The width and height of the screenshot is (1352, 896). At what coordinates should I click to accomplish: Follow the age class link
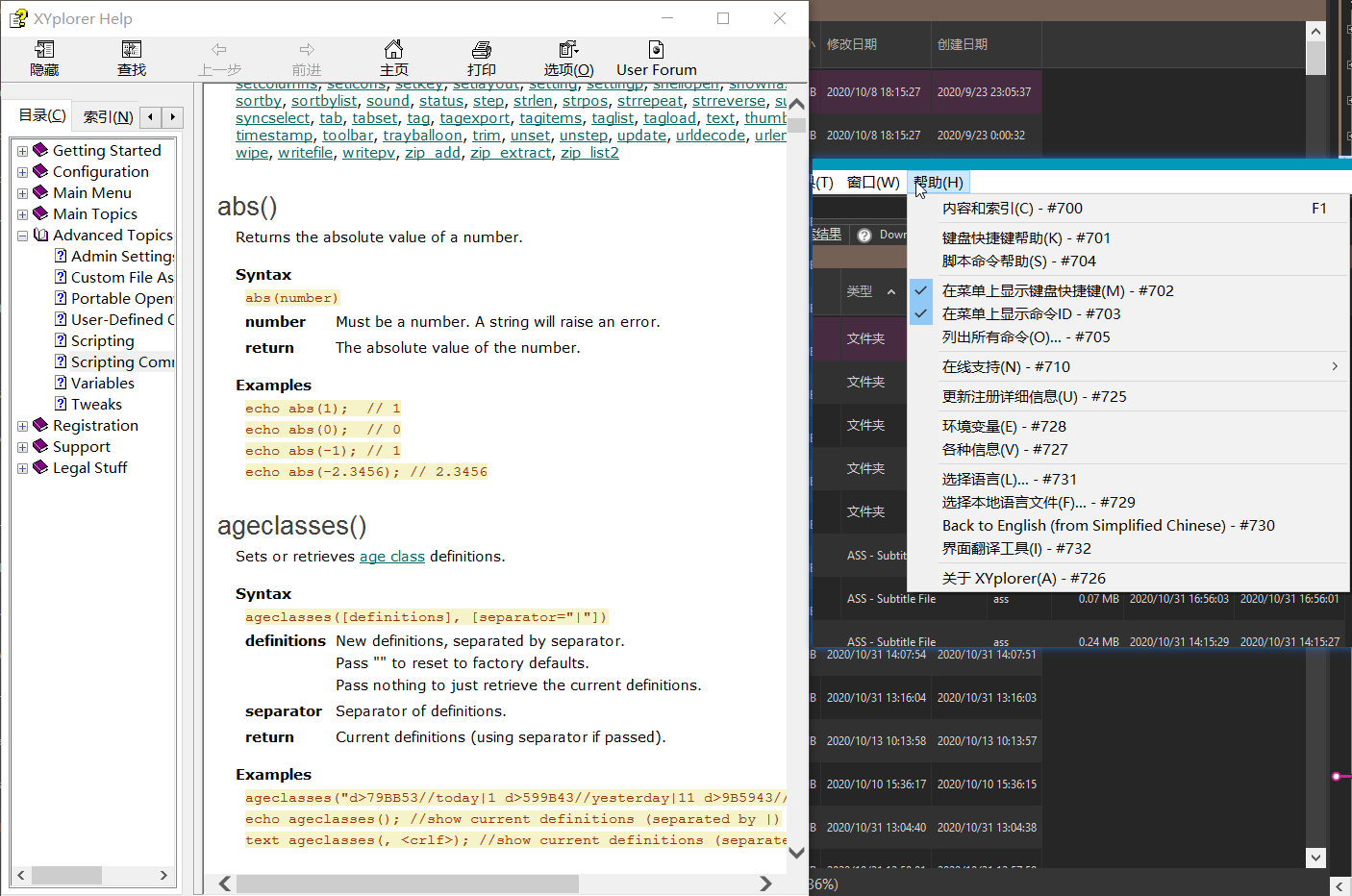pyautogui.click(x=392, y=557)
